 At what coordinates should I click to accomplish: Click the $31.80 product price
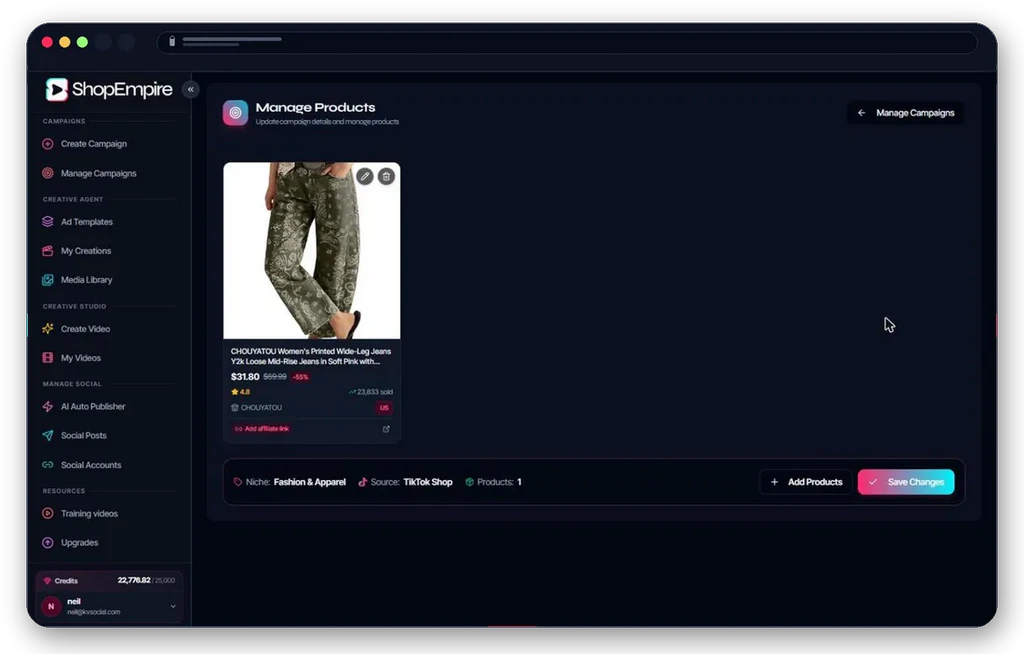pos(245,377)
